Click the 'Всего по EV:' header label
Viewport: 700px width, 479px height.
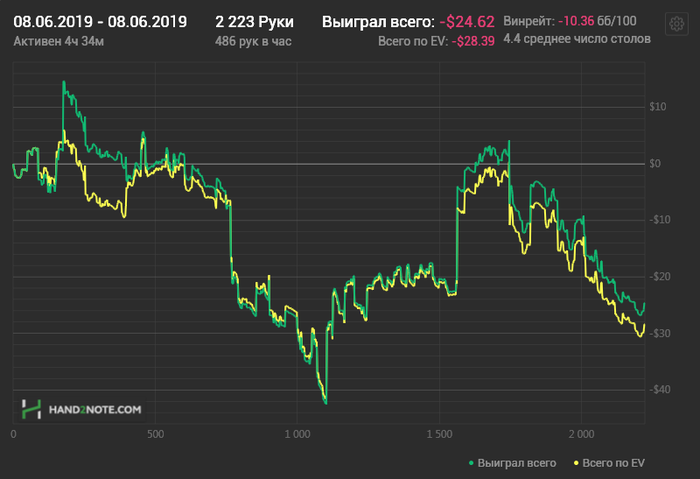[x=413, y=42]
